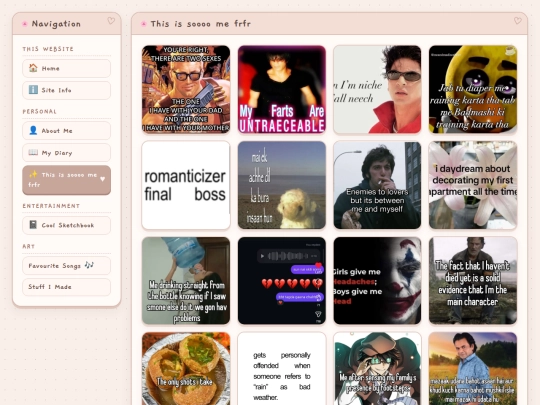Click the heart icon in the main panel header
The height and width of the screenshot is (405, 540).
coord(518,21)
